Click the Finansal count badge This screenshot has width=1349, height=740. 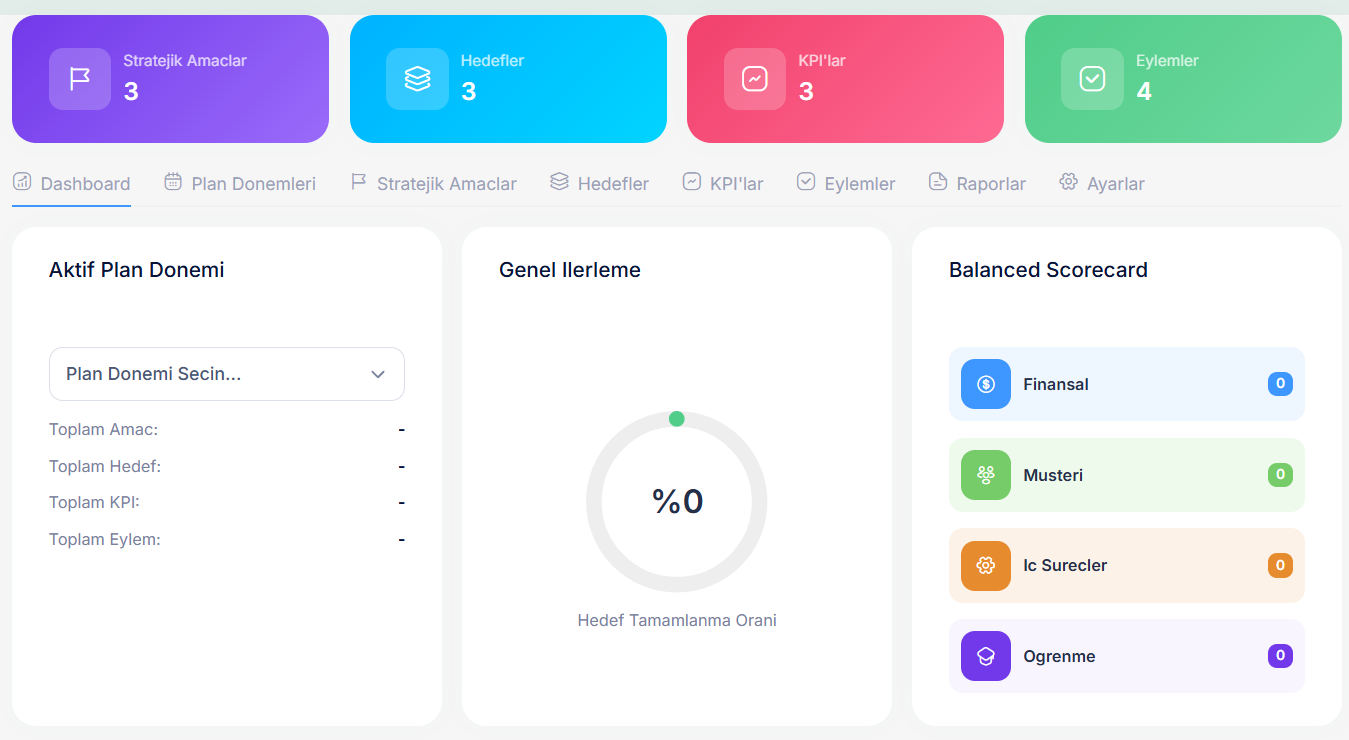click(1280, 383)
